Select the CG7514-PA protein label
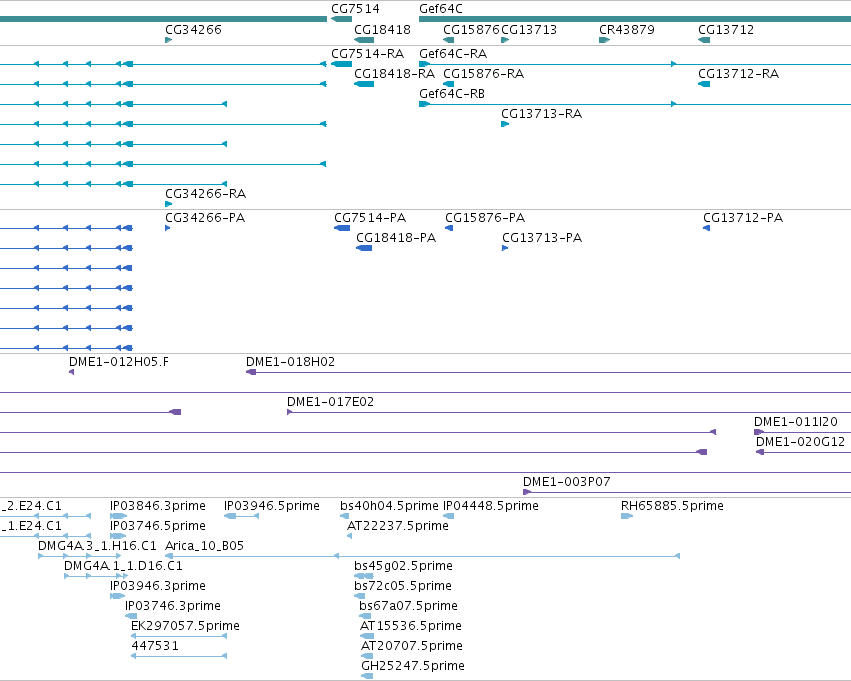Image resolution: width=851 pixels, height=681 pixels. click(370, 218)
